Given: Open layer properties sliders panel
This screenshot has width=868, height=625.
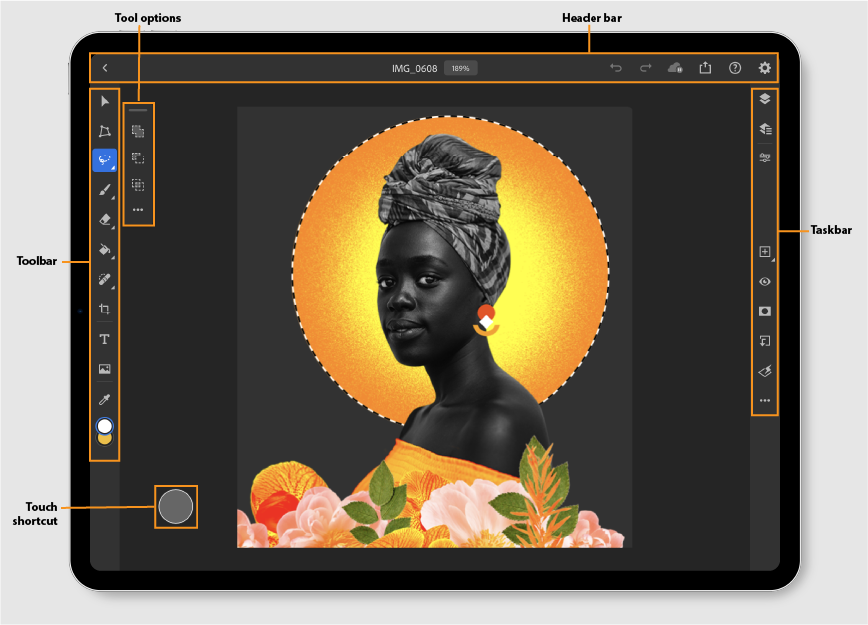Looking at the screenshot, I should point(764,158).
